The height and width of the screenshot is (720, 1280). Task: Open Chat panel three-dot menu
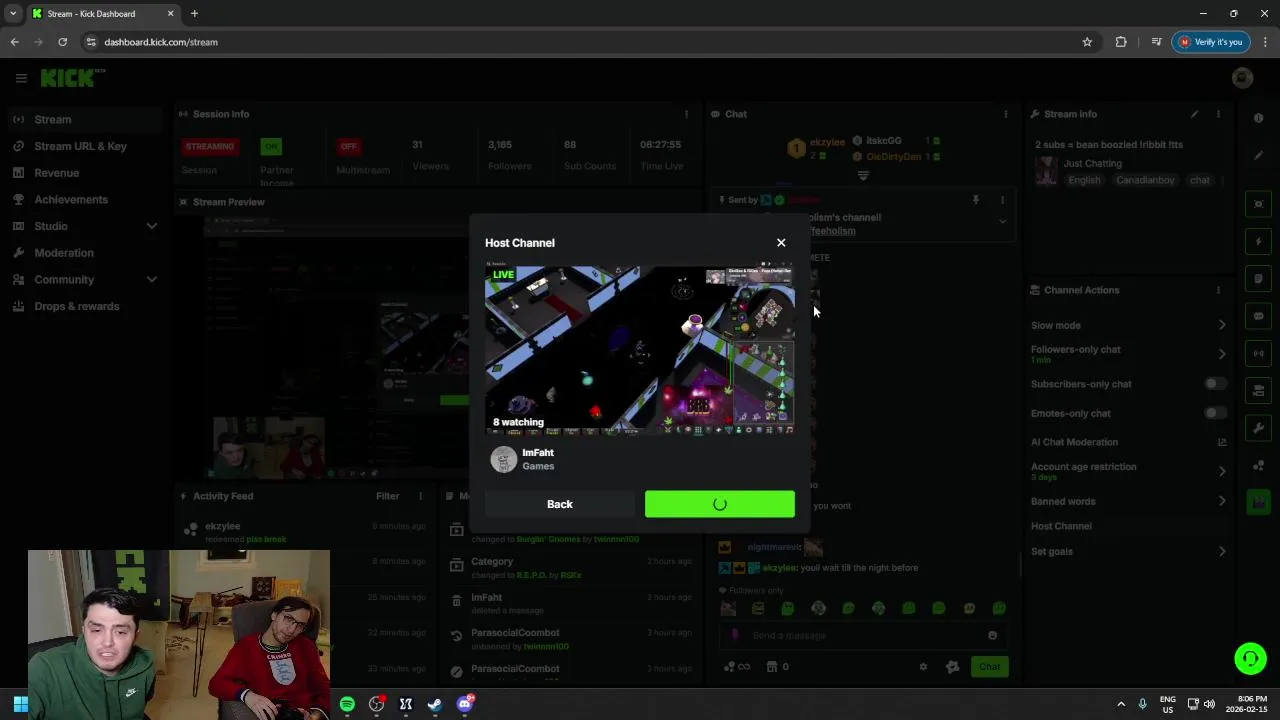(1005, 114)
